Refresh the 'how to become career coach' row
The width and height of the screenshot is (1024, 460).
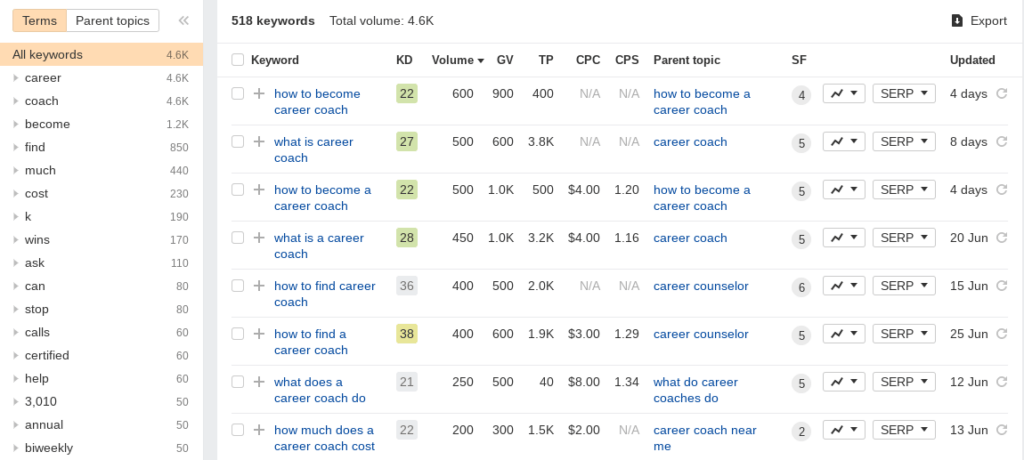click(x=1001, y=93)
